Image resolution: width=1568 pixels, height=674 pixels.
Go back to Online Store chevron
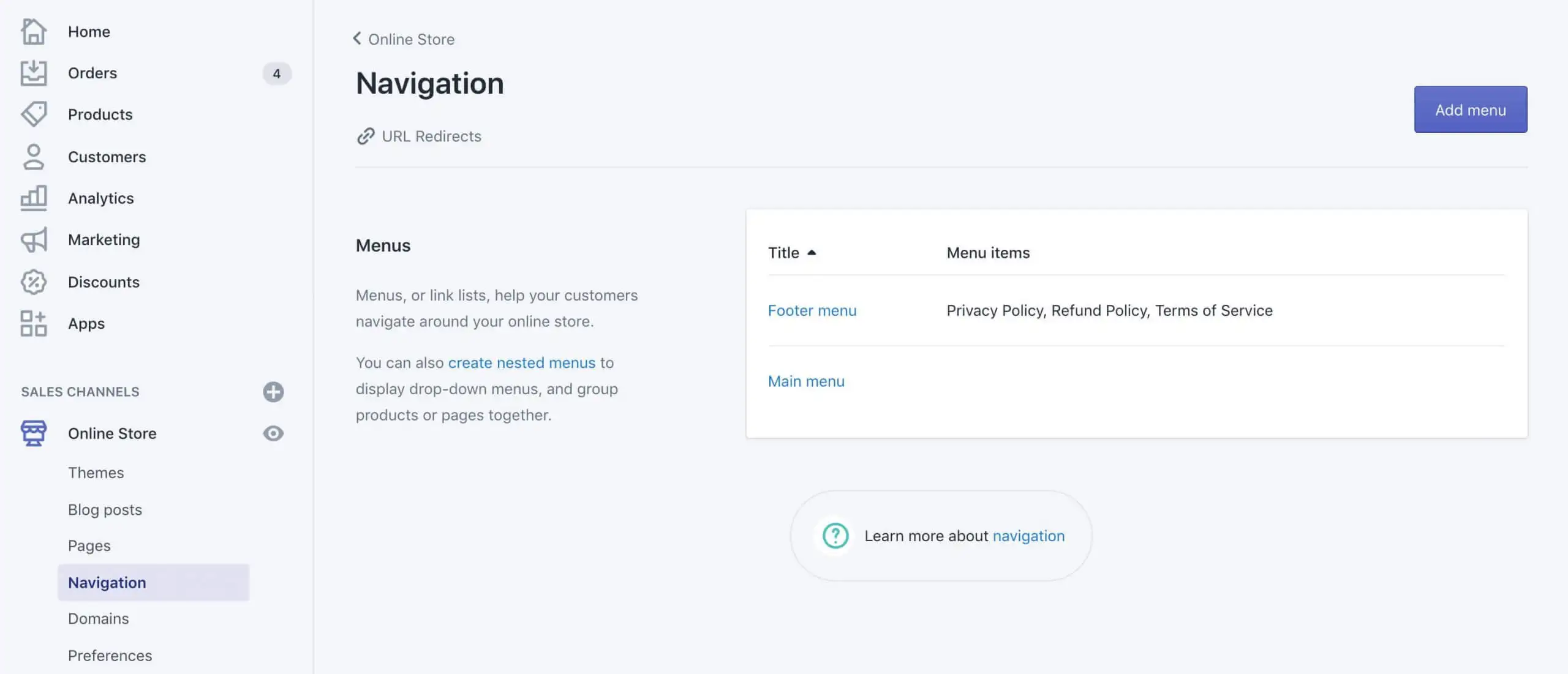(357, 39)
